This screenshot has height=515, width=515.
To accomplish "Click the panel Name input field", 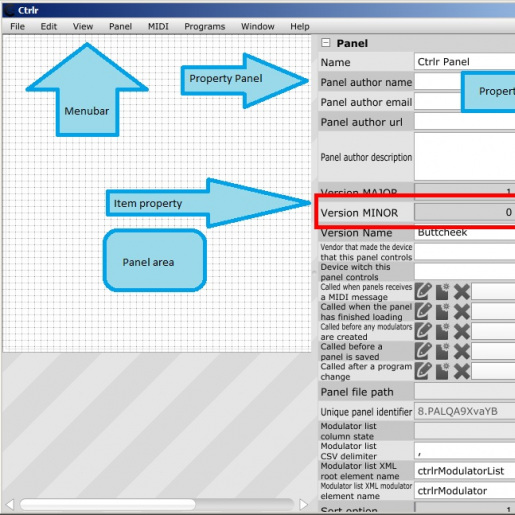I will click(x=465, y=62).
